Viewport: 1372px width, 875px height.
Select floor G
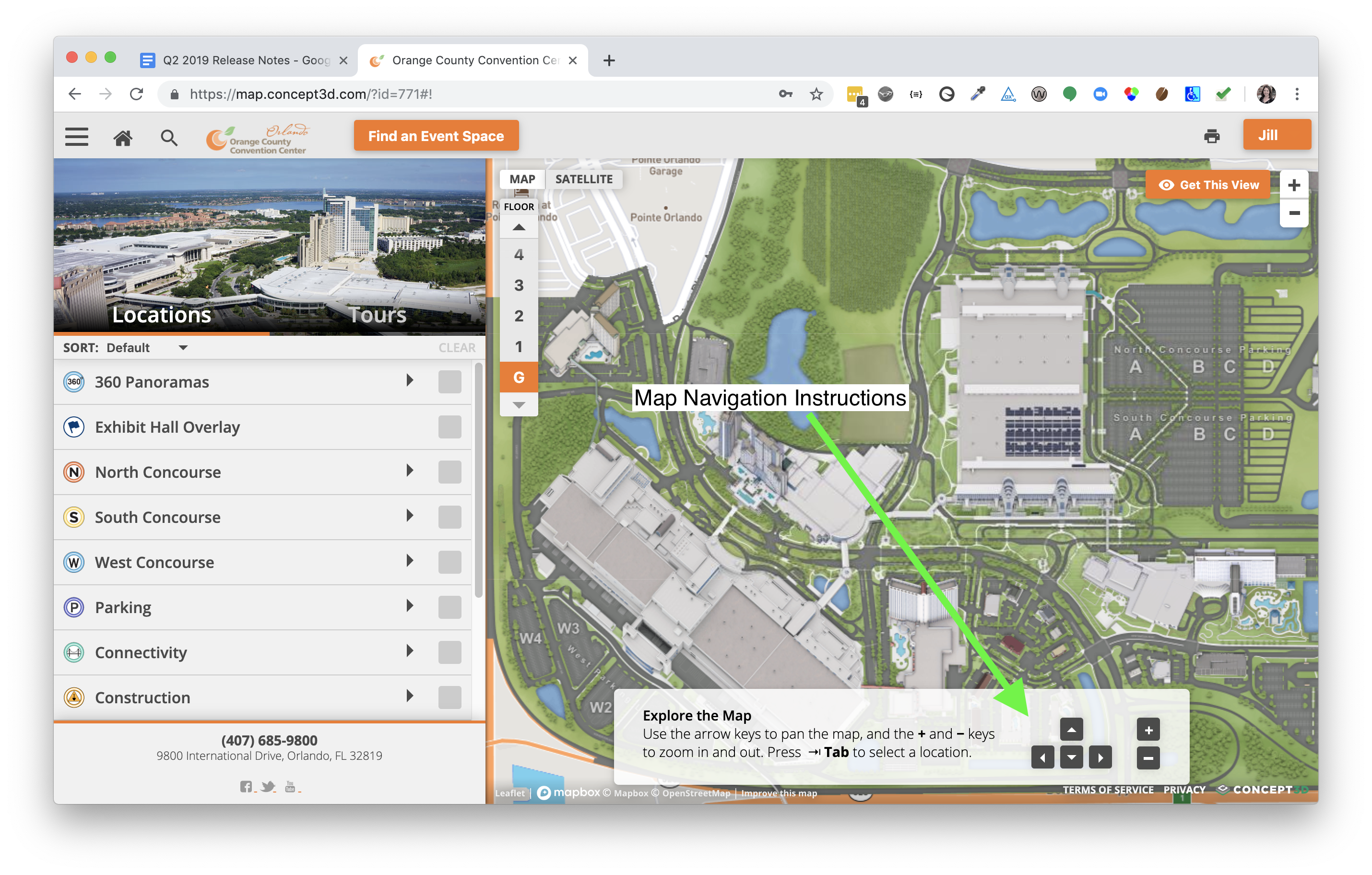pos(519,377)
